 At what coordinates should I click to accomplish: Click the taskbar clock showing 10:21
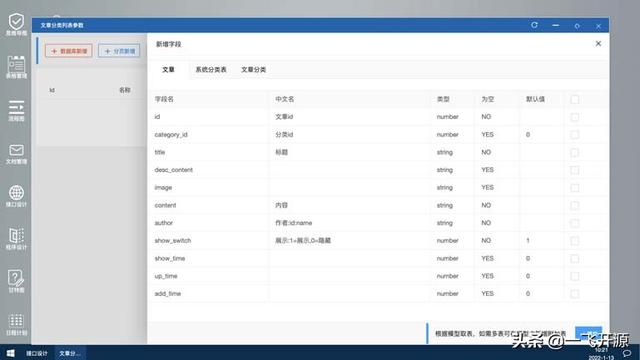[601, 350]
